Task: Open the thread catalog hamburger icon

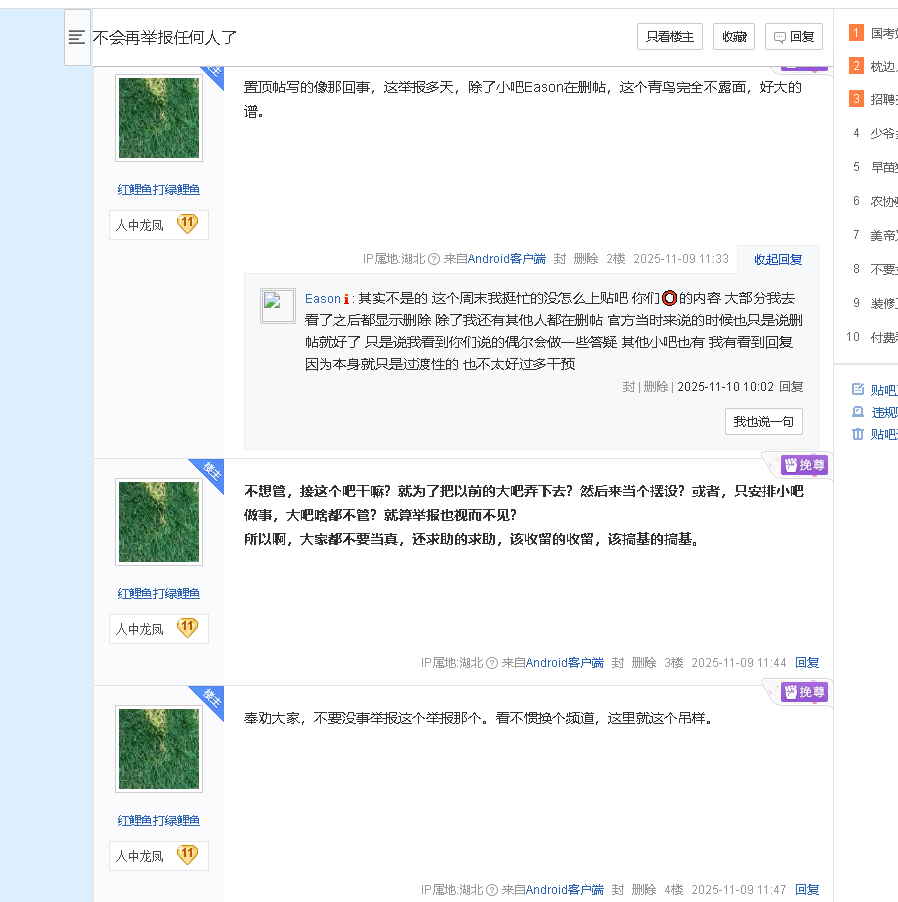Action: coord(77,37)
